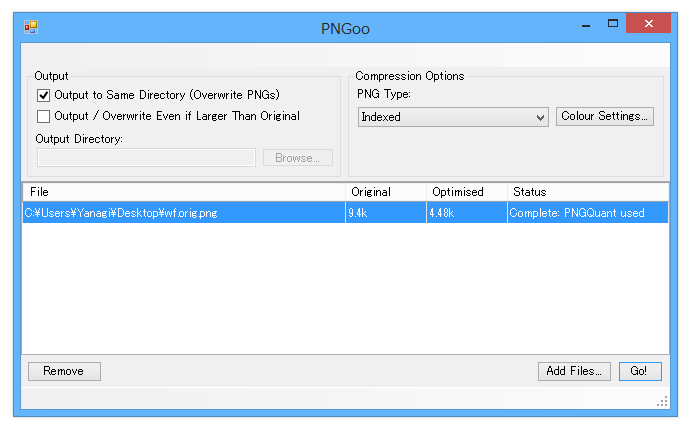Image resolution: width=695 pixels, height=436 pixels.
Task: Toggle Output / Overwrite Even if Larger checkbox
Action: point(43,116)
